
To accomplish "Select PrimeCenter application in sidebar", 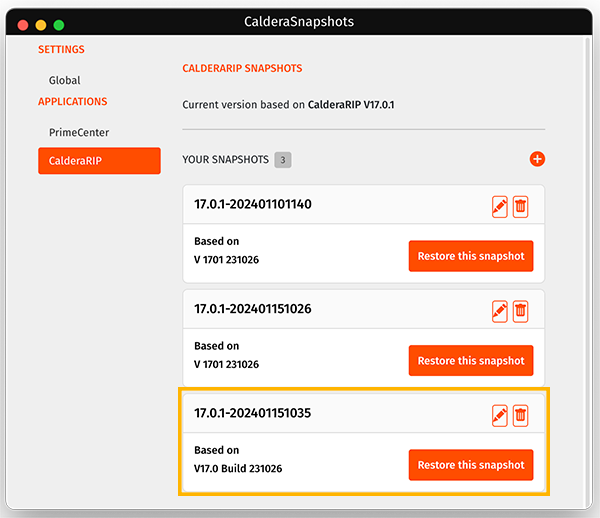I will tap(79, 132).
